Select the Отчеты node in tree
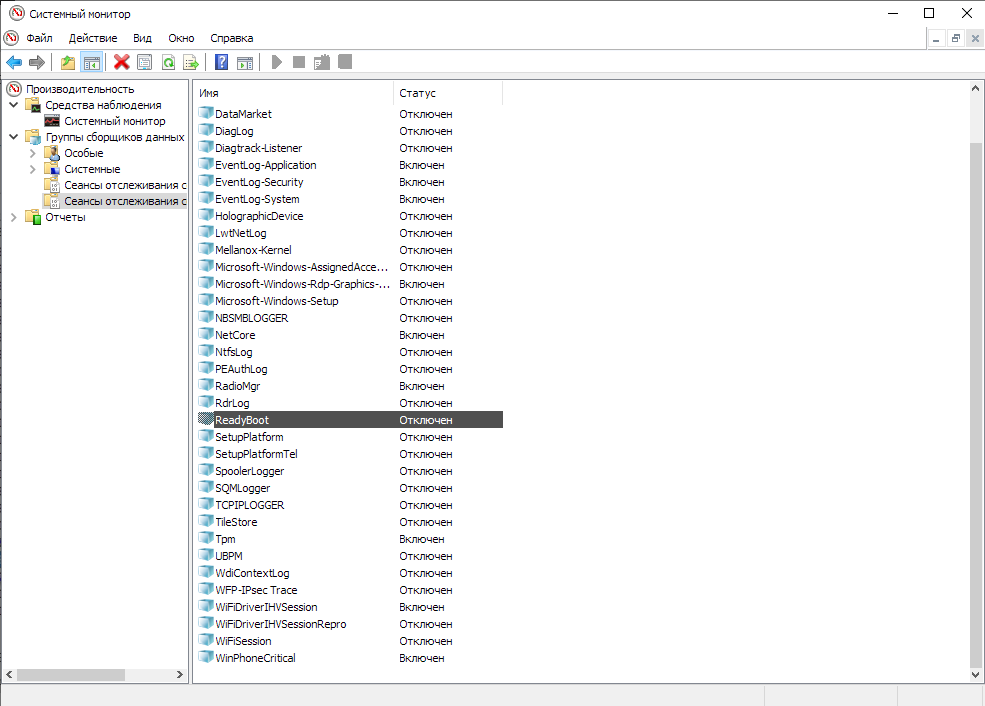Screen dimensions: 985x706 click(65, 217)
